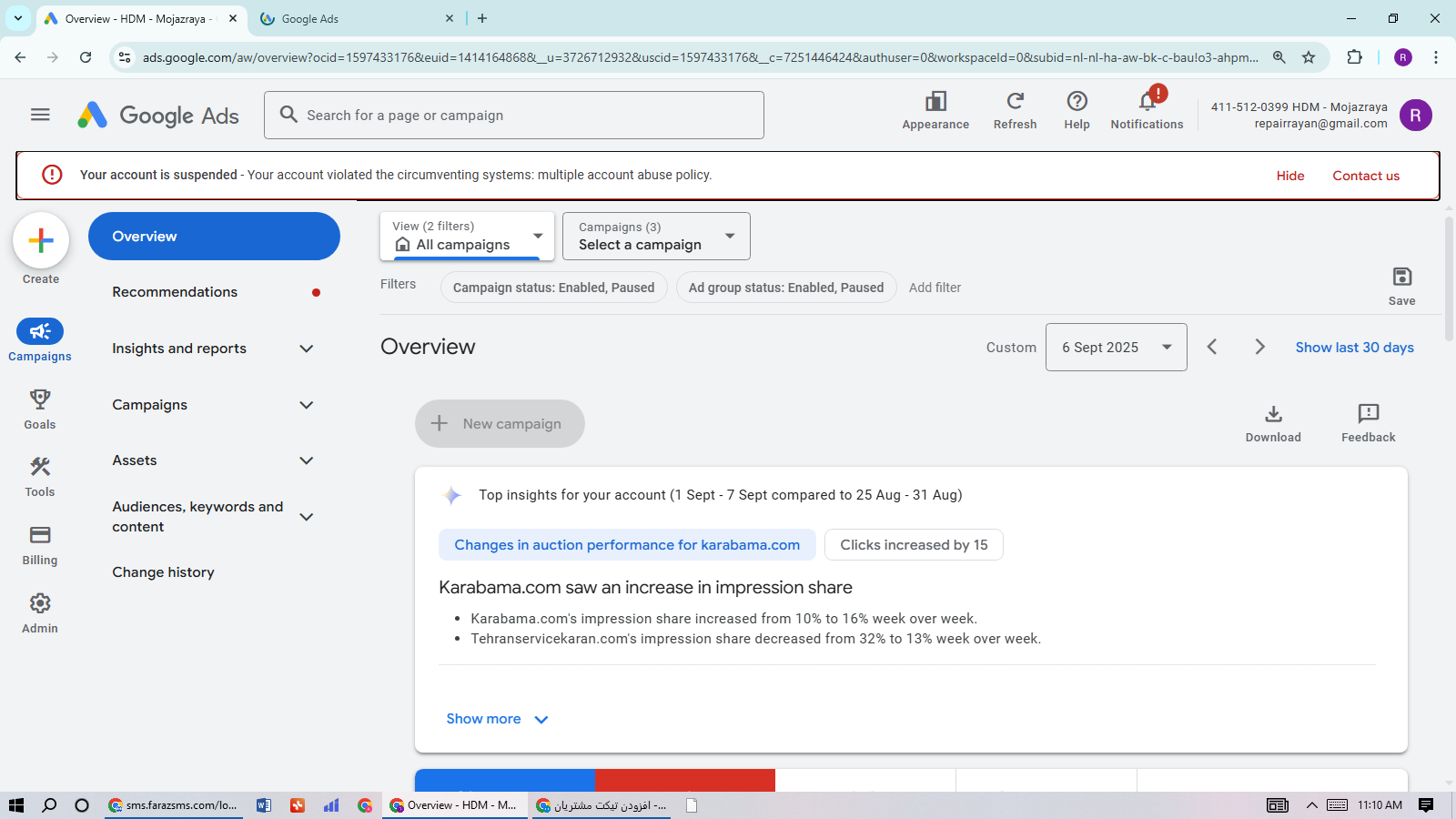Switch to the Google Ads browser tab
The image size is (1456, 819).
click(x=355, y=18)
